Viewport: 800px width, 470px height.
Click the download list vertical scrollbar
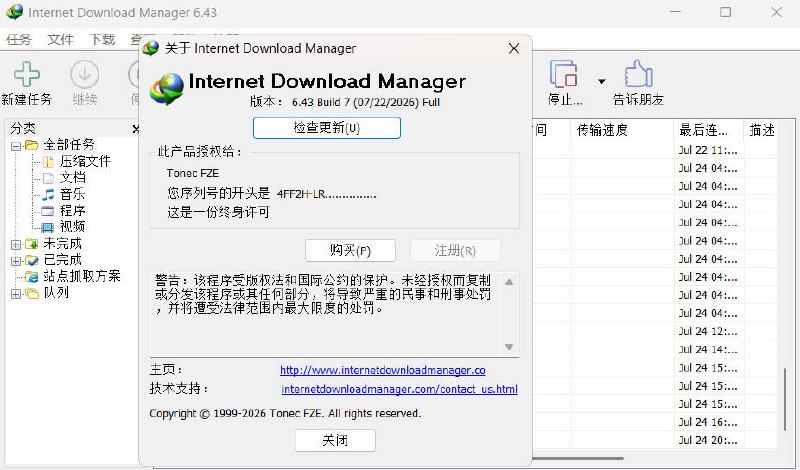[x=786, y=399]
